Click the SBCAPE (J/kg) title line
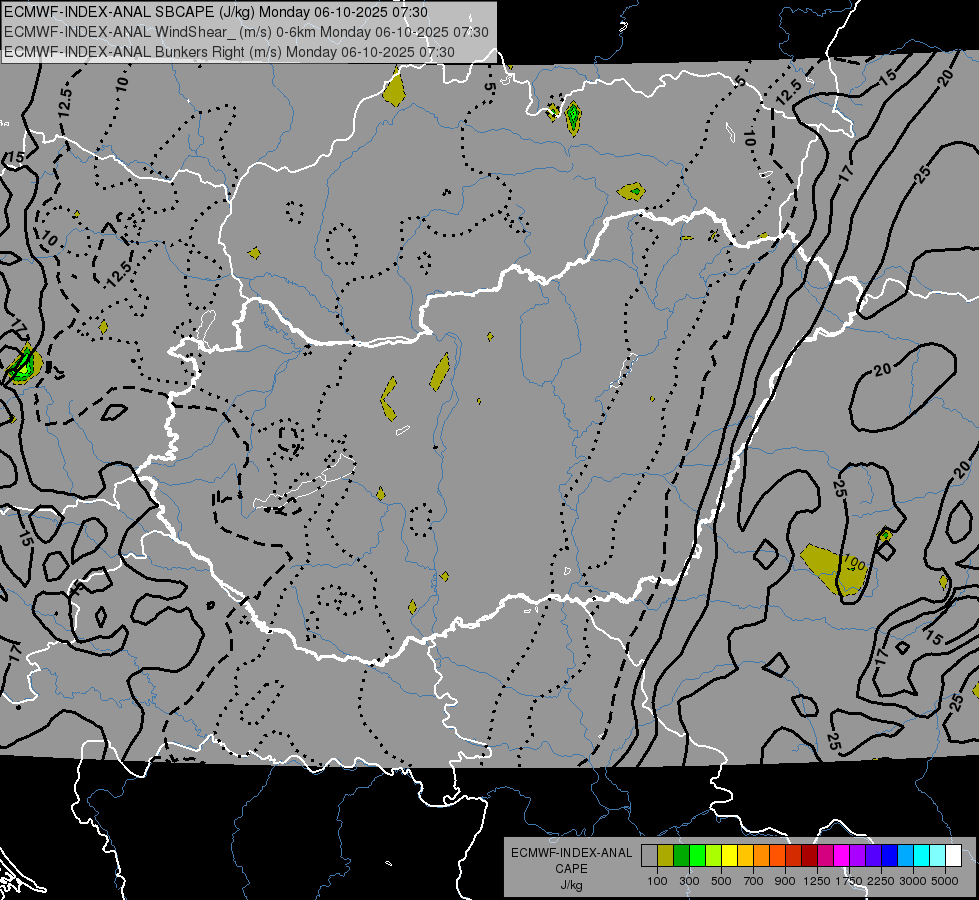 (216, 12)
